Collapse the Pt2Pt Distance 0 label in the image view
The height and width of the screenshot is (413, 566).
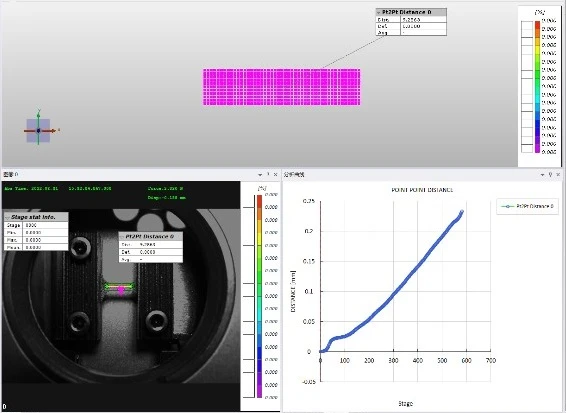pyautogui.click(x=122, y=236)
